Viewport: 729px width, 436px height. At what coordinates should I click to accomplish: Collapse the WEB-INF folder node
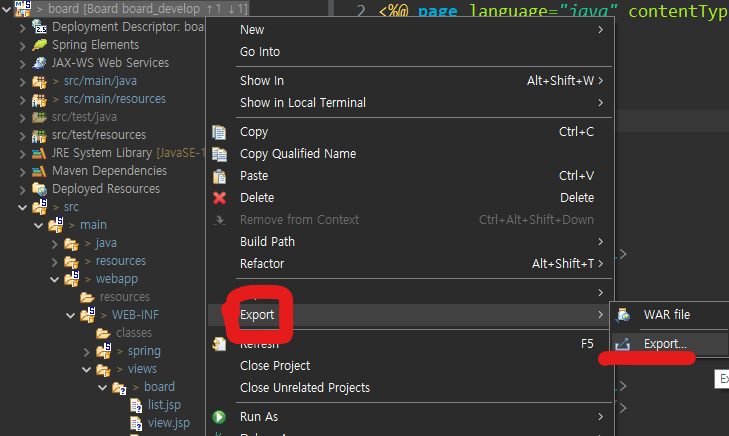(x=71, y=316)
